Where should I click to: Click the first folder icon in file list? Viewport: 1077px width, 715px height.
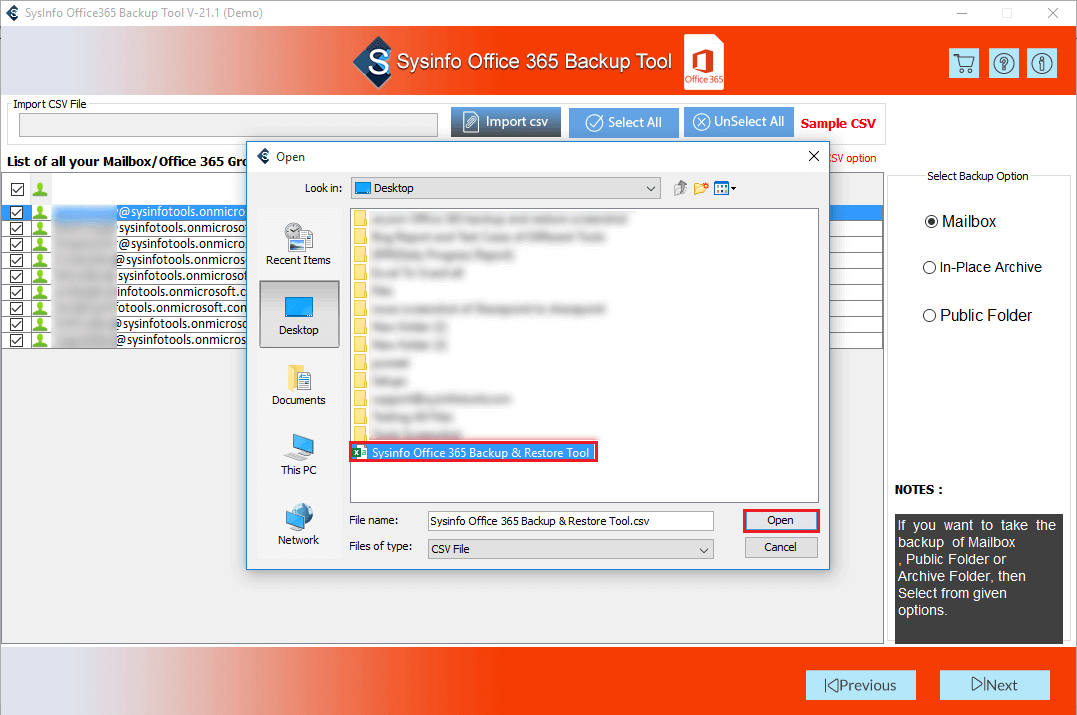[360, 218]
